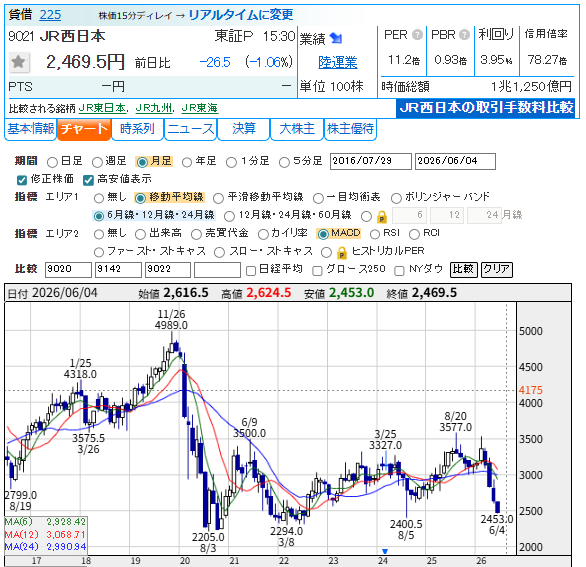The image size is (586, 567).
Task: Select 移動平均線 indicator
Action: click(140, 198)
